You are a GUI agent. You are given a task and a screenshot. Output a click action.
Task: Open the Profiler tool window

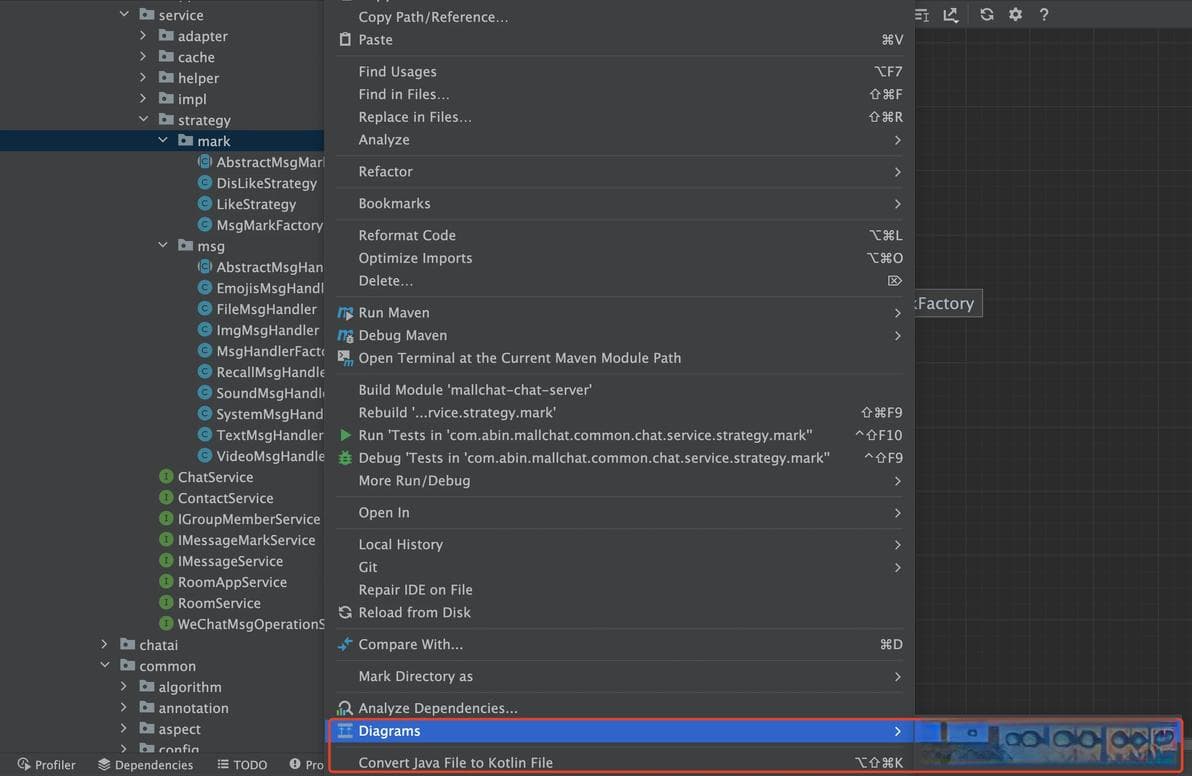46,765
